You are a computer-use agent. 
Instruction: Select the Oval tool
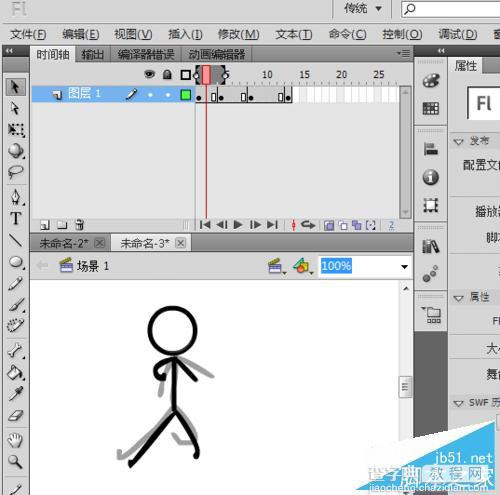pyautogui.click(x=16, y=262)
